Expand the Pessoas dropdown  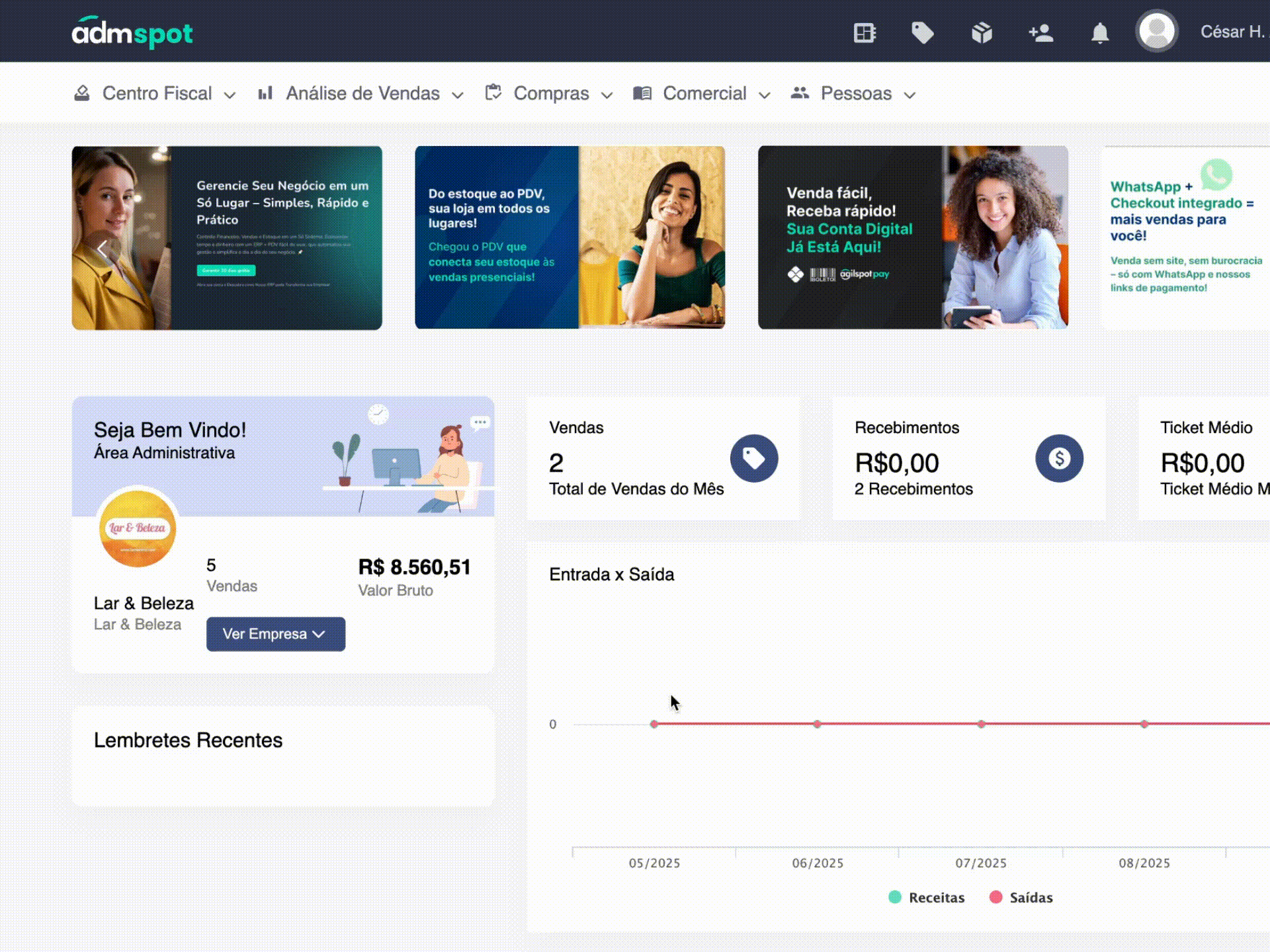(x=855, y=94)
